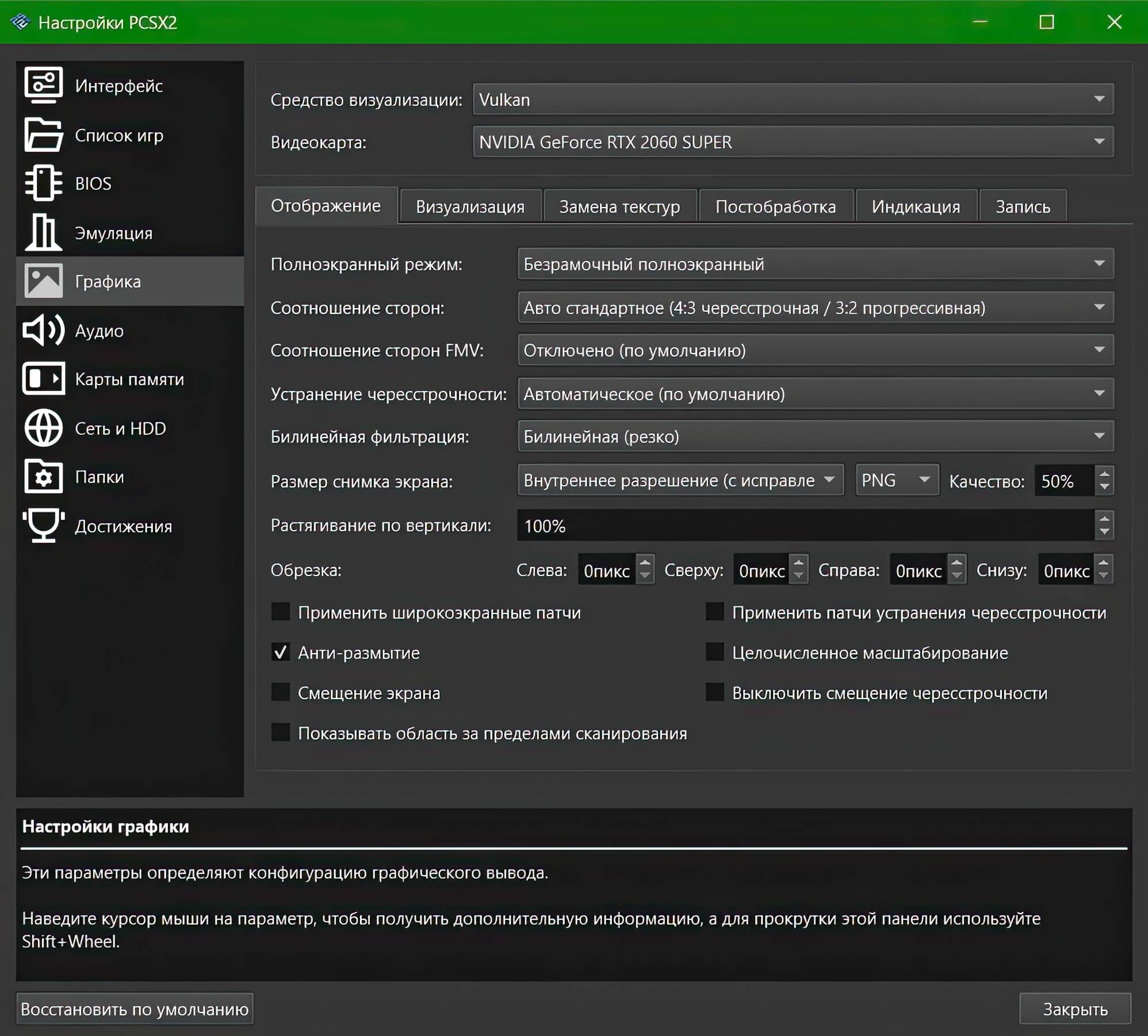The image size is (1148, 1036).
Task: Open the Индикация tab
Action: tap(916, 206)
